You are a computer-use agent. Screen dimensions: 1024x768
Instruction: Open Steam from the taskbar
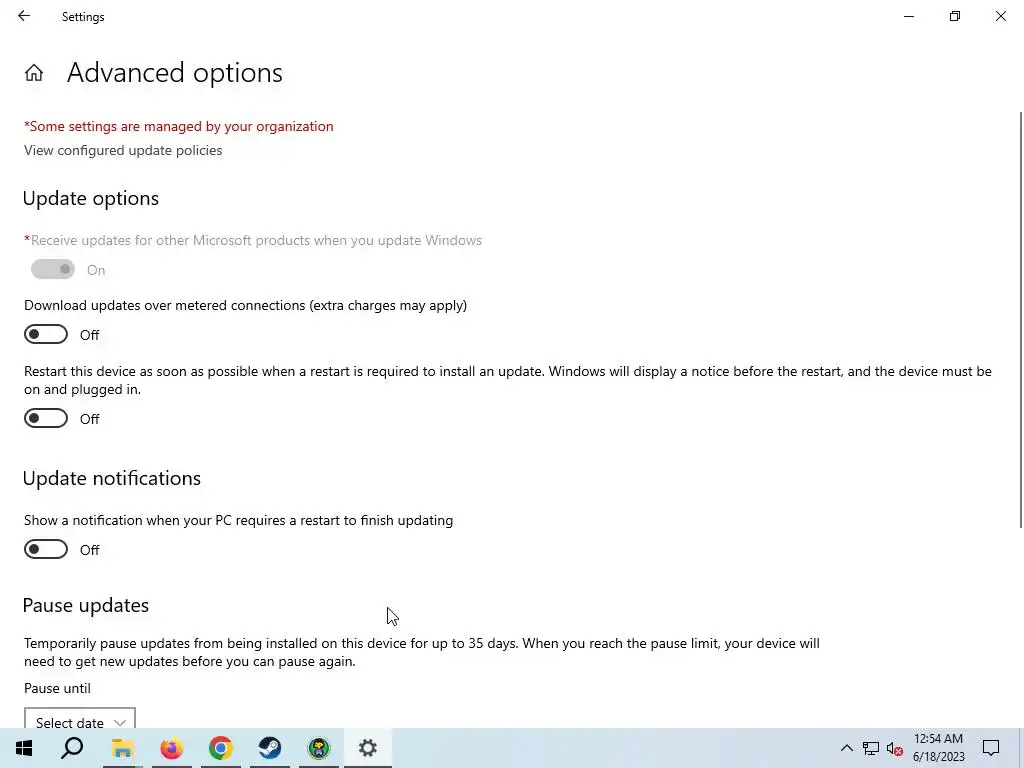pyautogui.click(x=270, y=748)
